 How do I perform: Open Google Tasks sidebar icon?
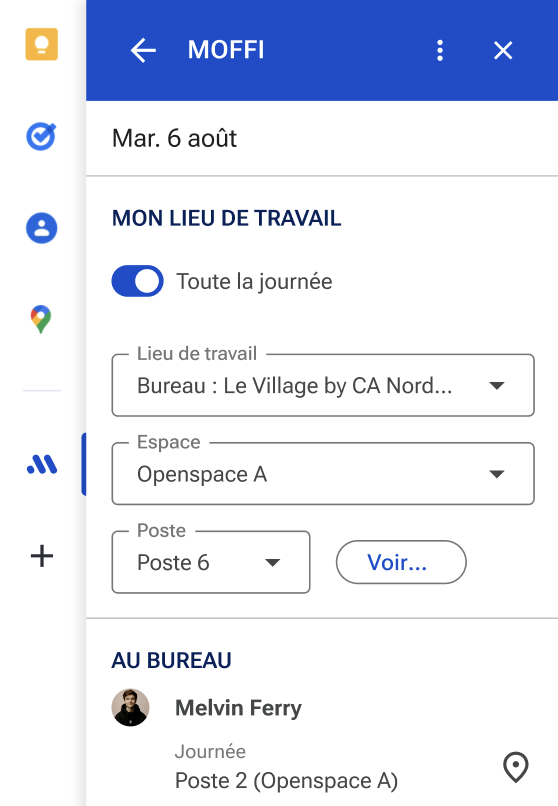click(41, 137)
